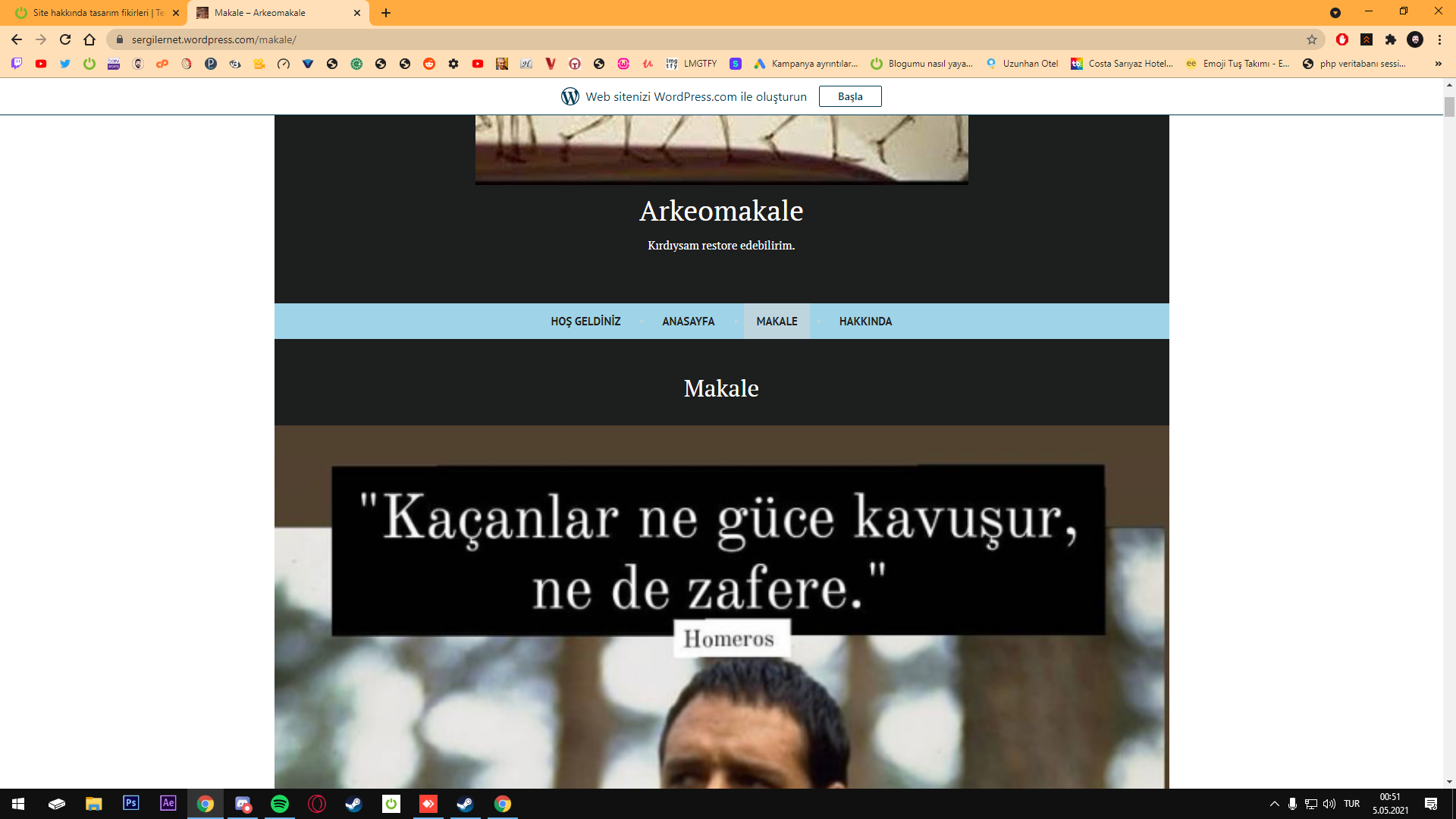Go to the ANASAYFA menu item
Screen dimensions: 1456x819
[x=688, y=322]
